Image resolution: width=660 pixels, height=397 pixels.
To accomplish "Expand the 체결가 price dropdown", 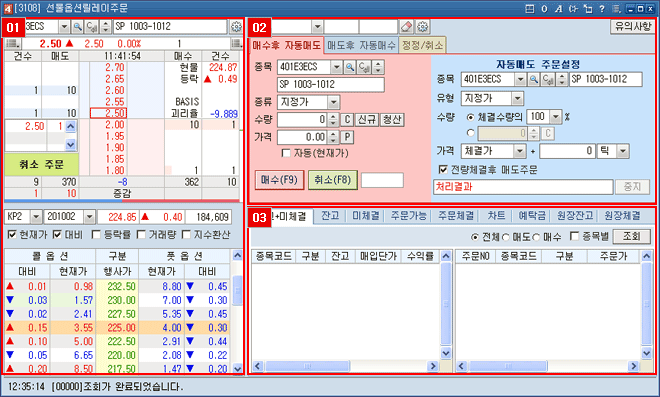I will [x=520, y=151].
